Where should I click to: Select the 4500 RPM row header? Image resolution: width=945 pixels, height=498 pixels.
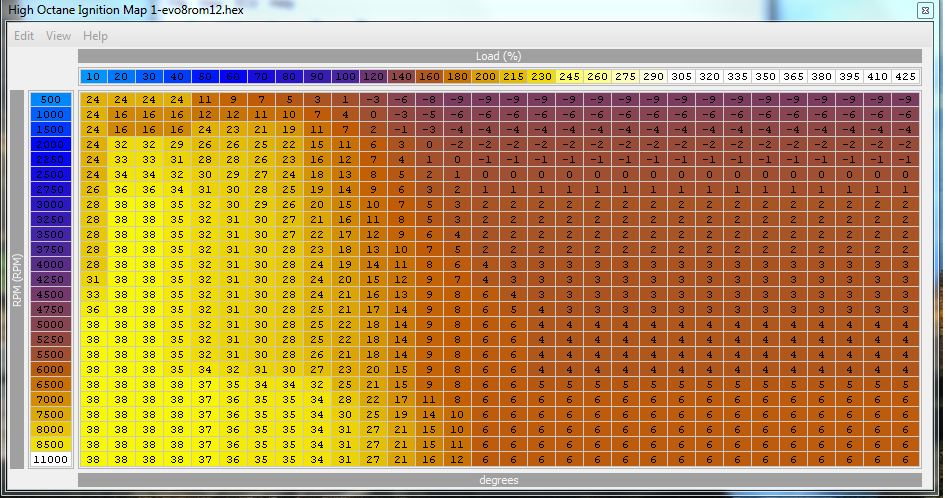pos(51,295)
